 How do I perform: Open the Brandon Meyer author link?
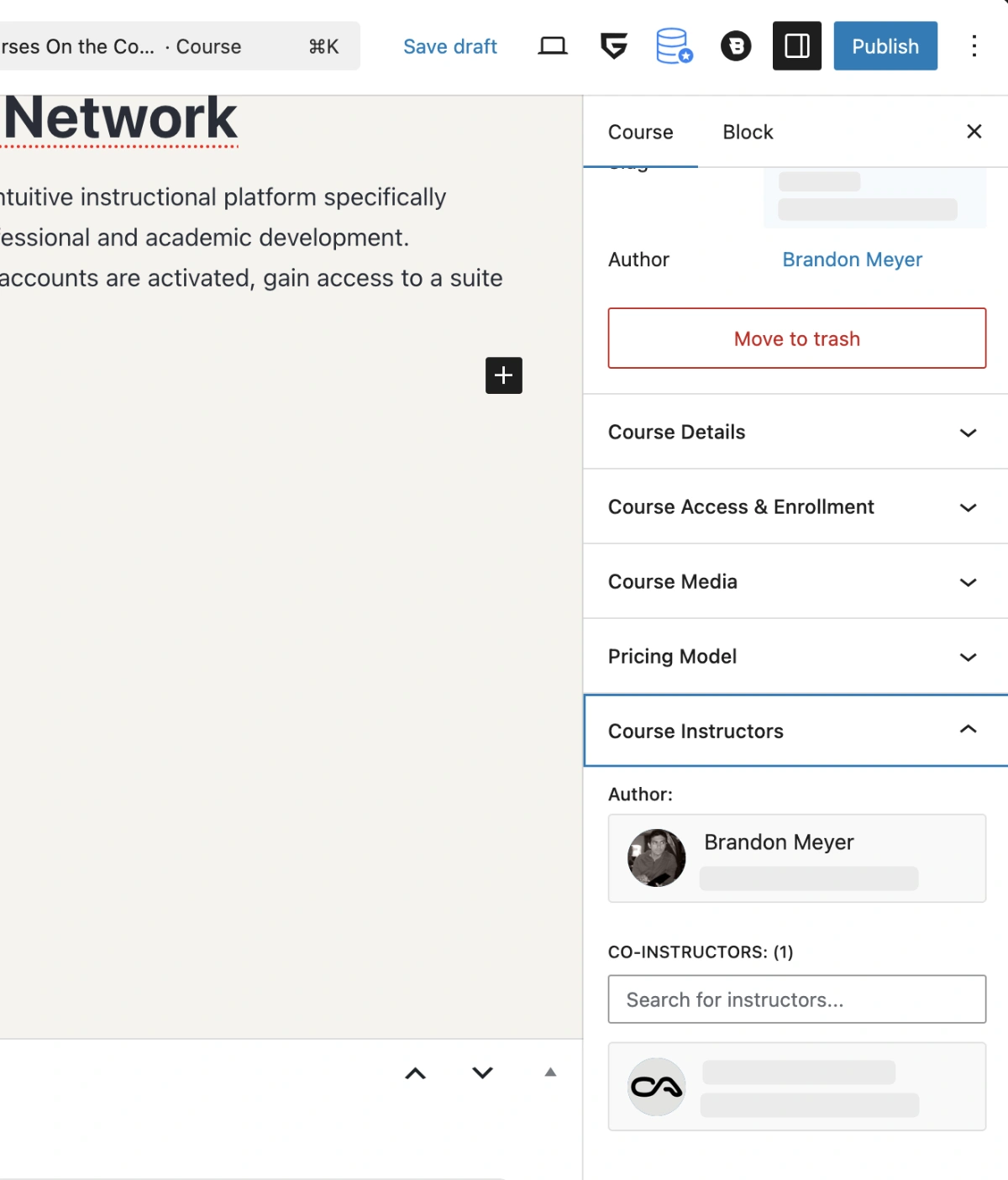(x=852, y=260)
